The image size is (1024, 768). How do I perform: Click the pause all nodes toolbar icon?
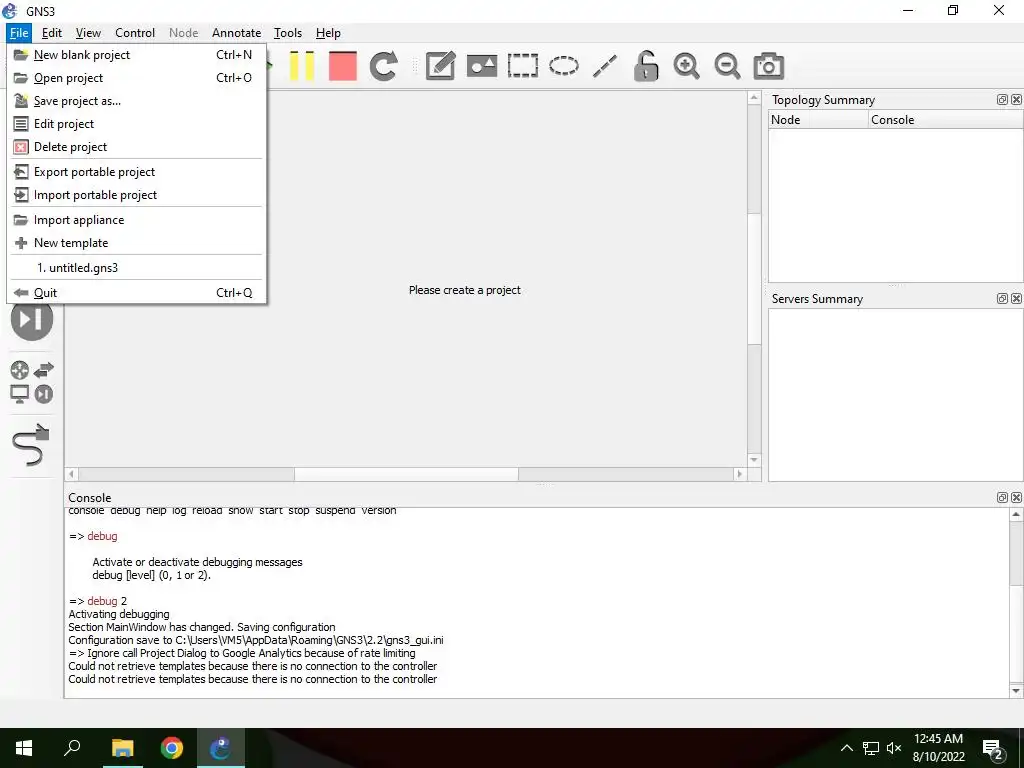pyautogui.click(x=302, y=65)
